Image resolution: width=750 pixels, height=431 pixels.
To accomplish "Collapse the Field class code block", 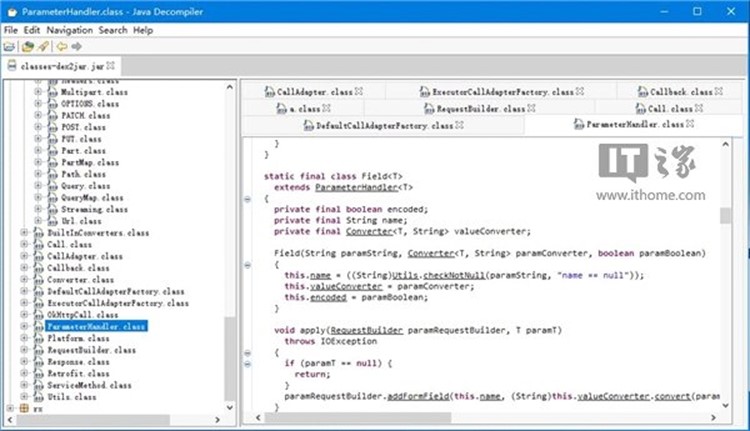I will point(247,199).
